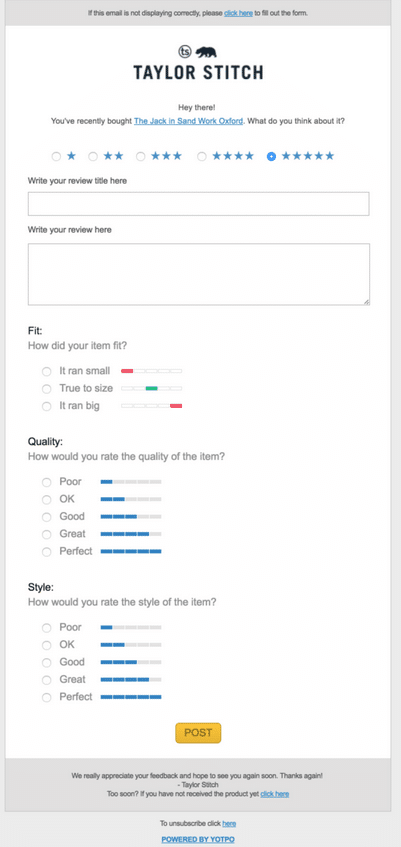
Task: Choose the three-star rating radio button
Action: click(141, 157)
